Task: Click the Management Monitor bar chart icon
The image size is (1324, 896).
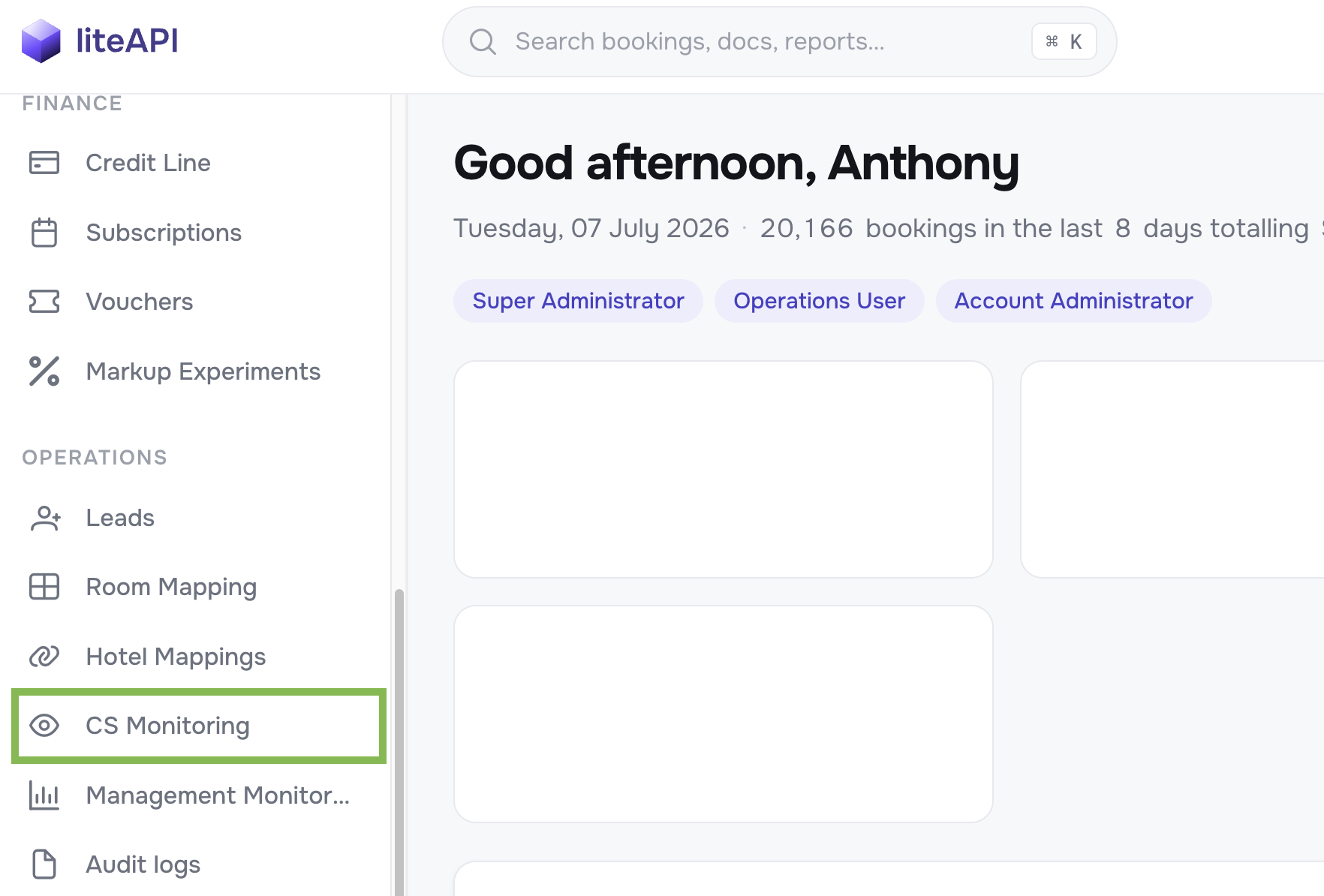Action: 44,795
